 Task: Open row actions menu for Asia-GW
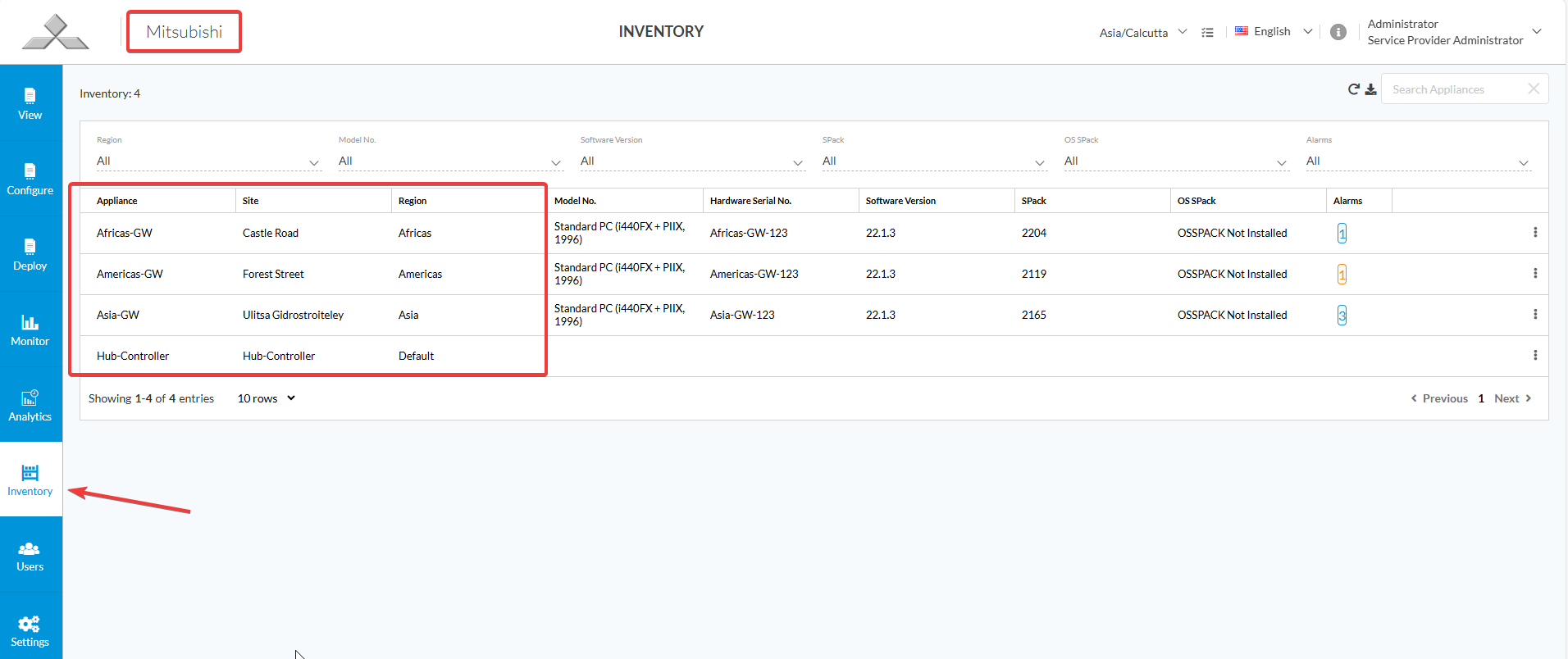(x=1535, y=315)
